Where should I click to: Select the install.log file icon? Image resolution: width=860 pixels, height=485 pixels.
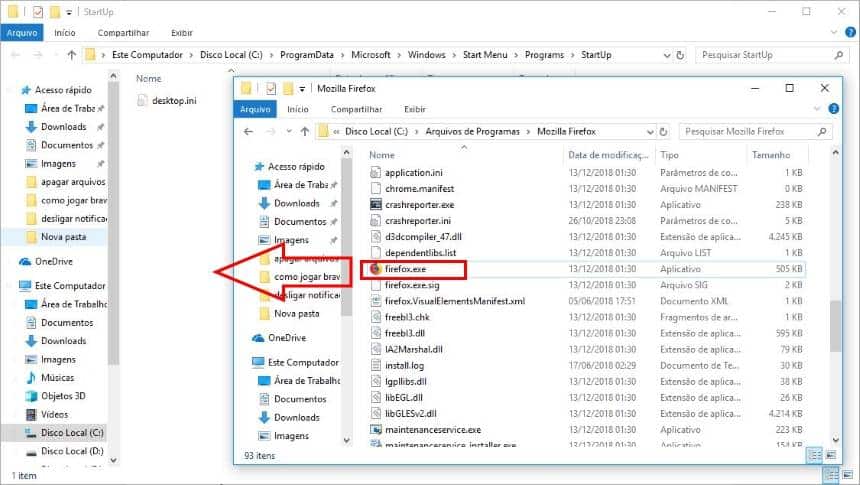pyautogui.click(x=375, y=365)
